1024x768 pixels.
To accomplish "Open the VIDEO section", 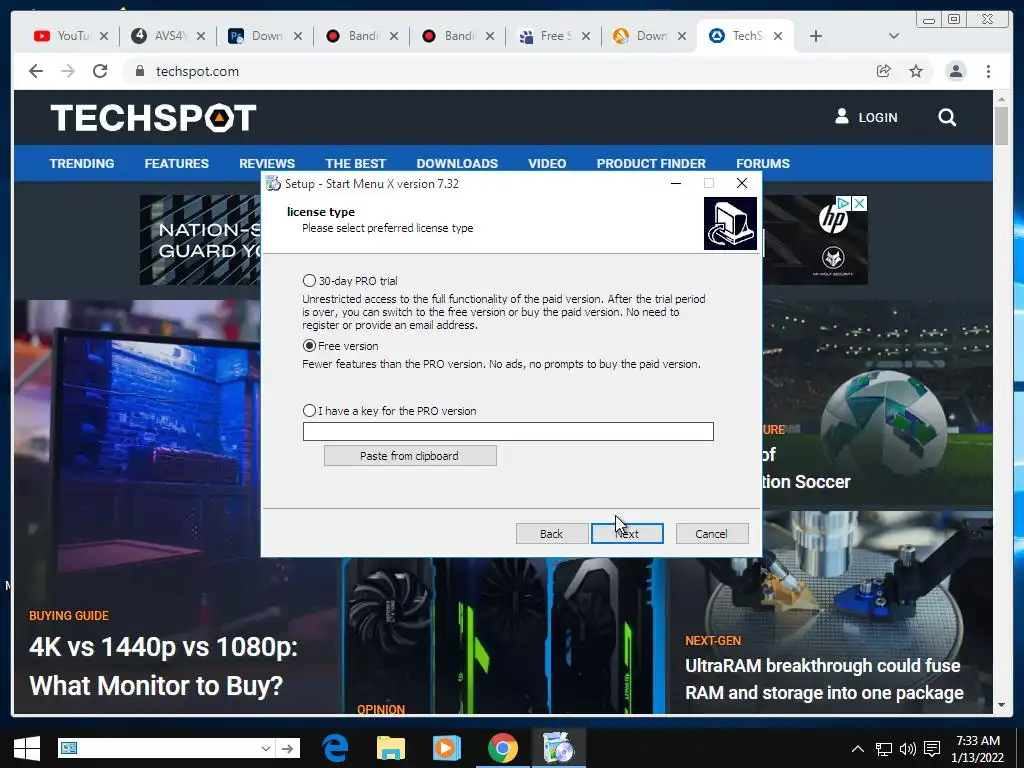I will click(547, 163).
